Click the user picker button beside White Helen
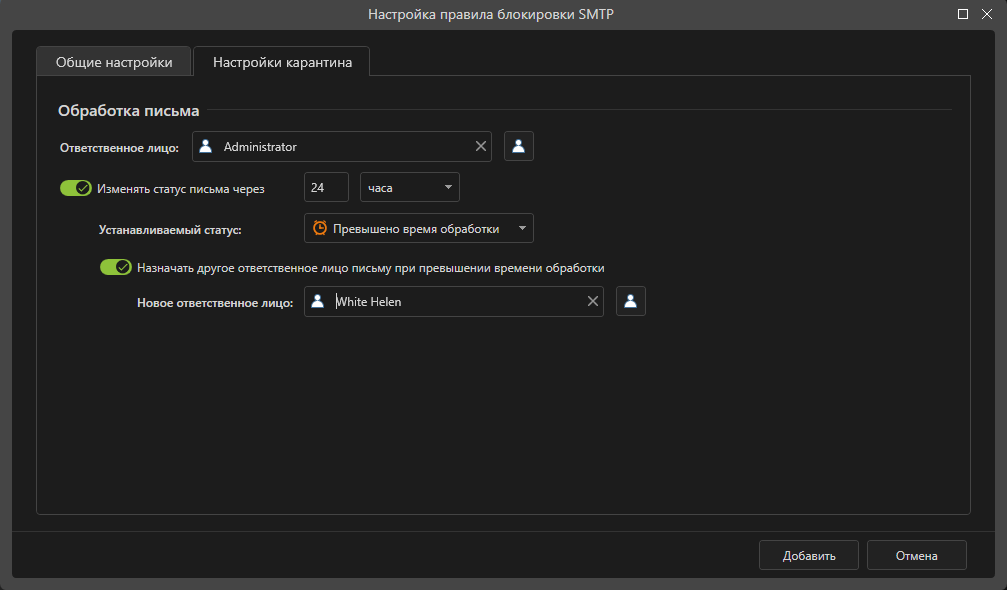Viewport: 1007px width, 590px height. (630, 302)
